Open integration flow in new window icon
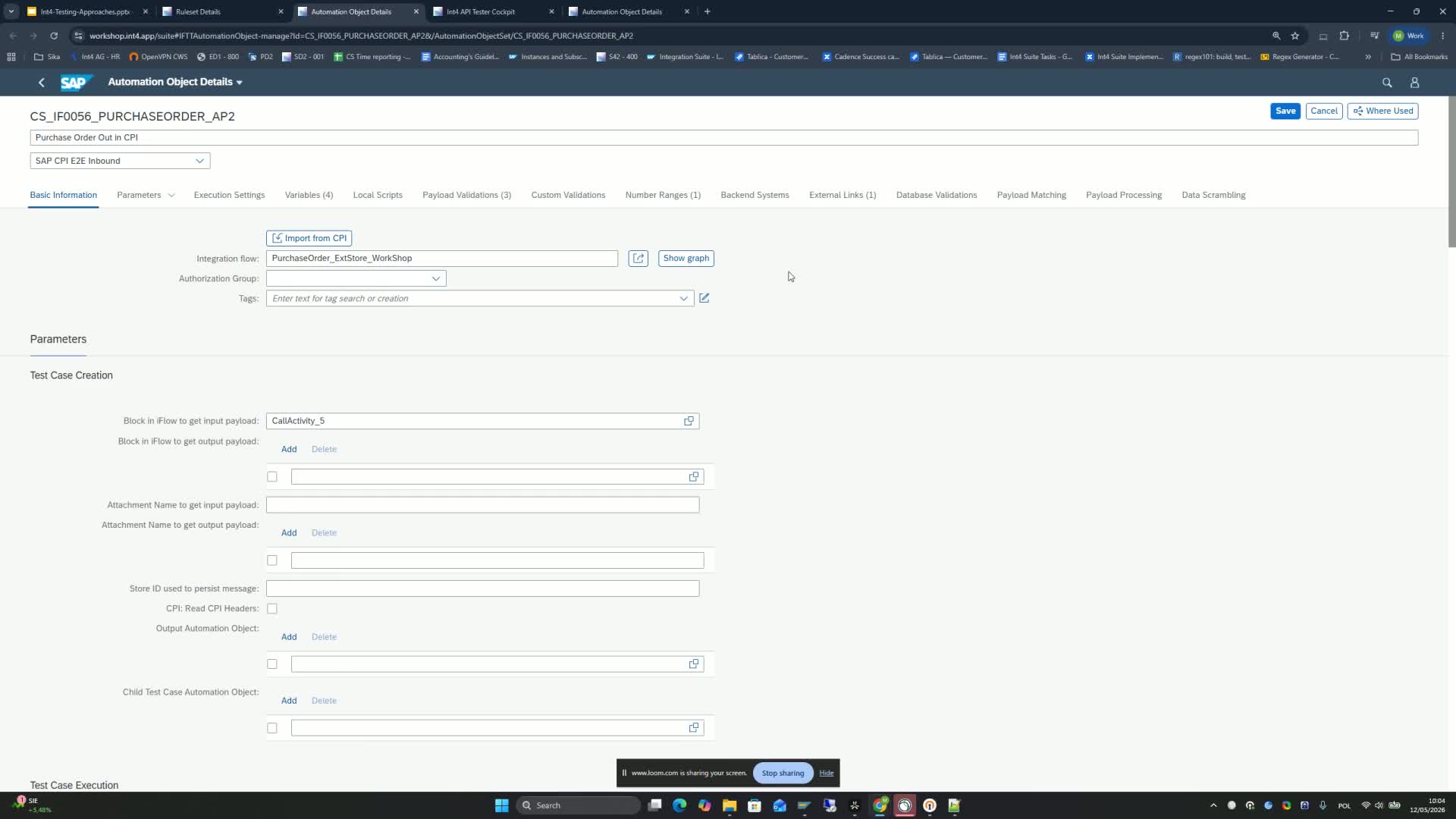 tap(639, 259)
